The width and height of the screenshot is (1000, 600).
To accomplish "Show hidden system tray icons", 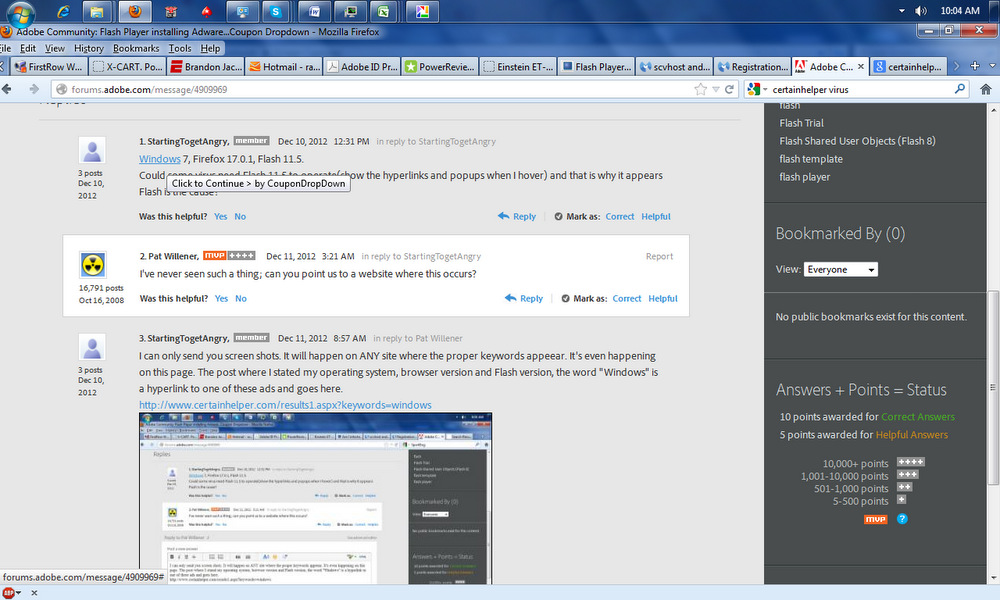I will [x=902, y=11].
